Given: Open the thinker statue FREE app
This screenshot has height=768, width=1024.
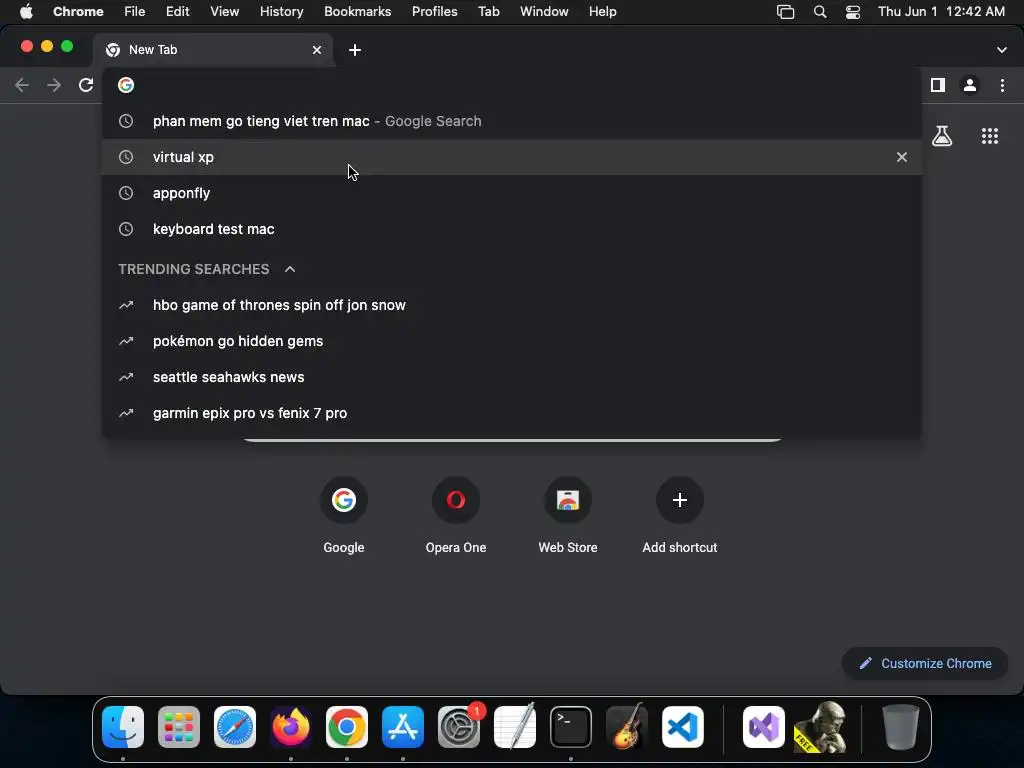Looking at the screenshot, I should click(821, 727).
